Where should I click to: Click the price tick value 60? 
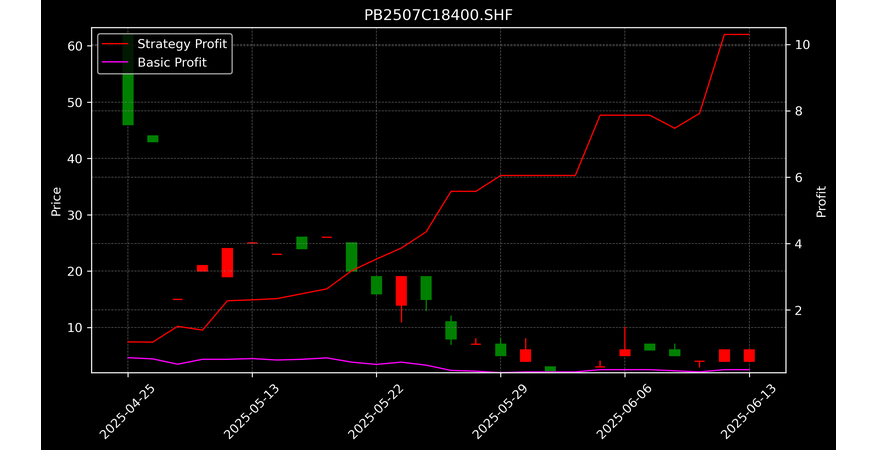(x=75, y=46)
